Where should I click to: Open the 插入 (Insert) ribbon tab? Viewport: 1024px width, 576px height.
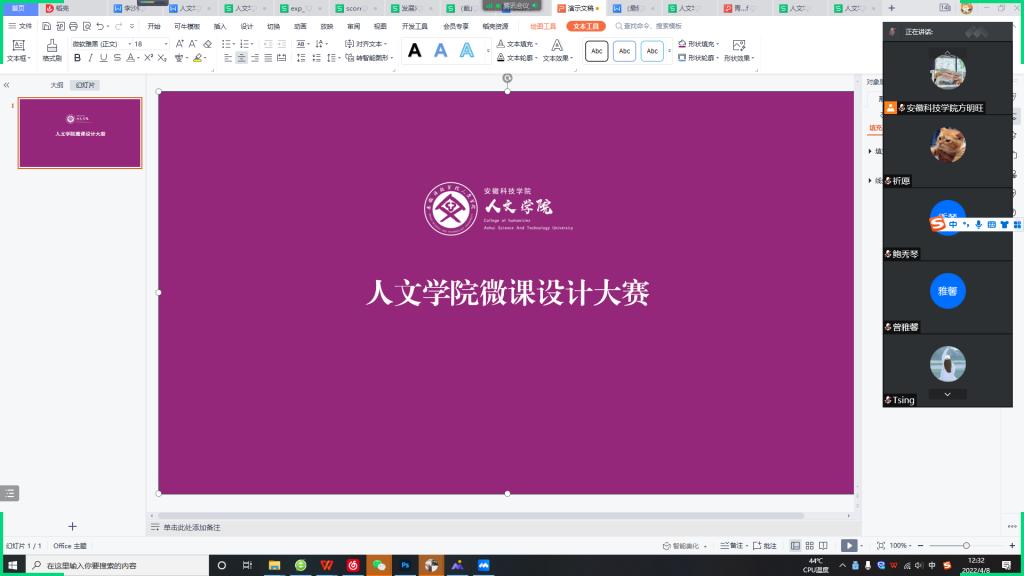(220, 27)
